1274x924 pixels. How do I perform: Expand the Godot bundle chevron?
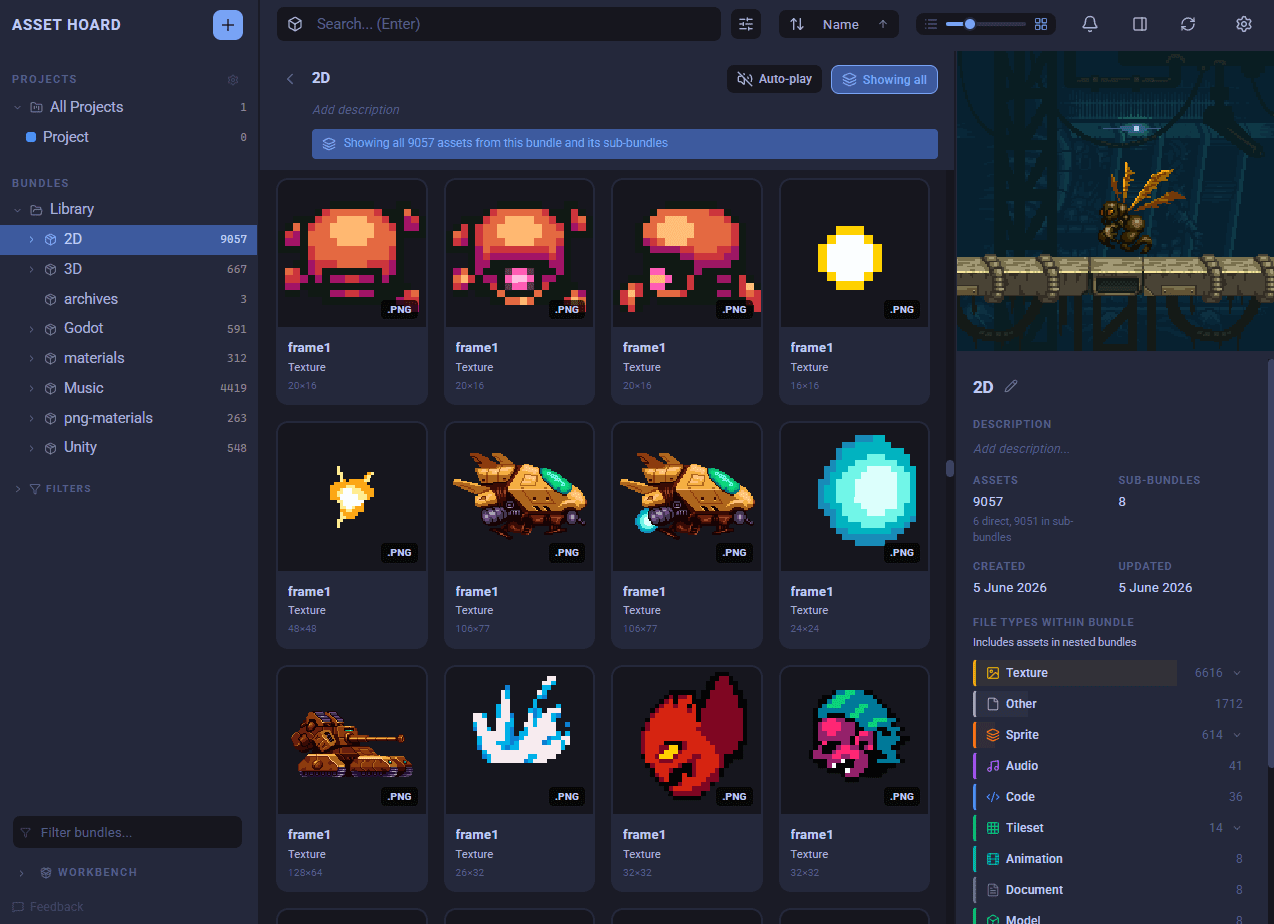point(31,328)
